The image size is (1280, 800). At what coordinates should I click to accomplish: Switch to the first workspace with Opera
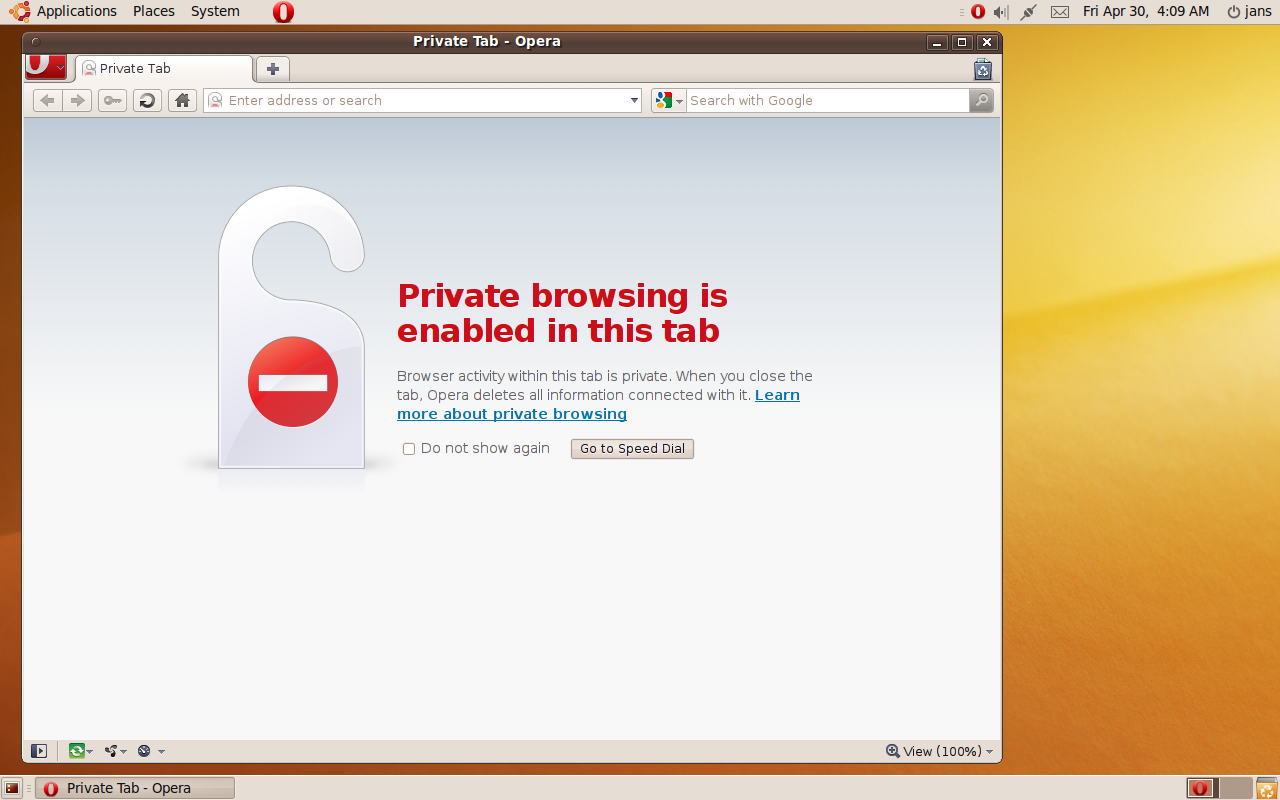coord(1203,788)
